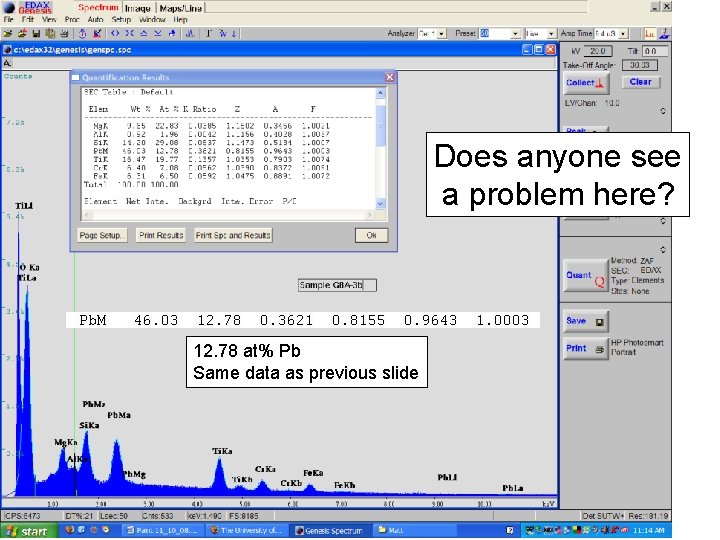Click the second open-folder toolbar icon
Viewport: 720px width, 540px height.
click(22, 34)
